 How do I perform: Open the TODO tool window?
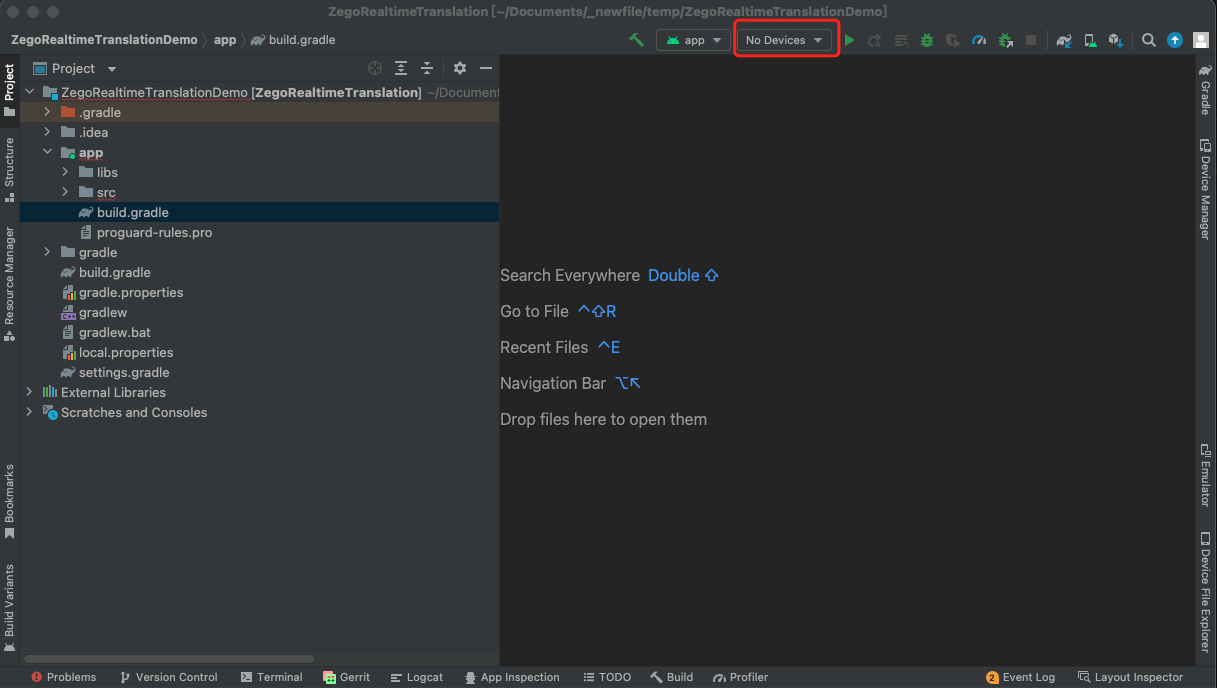click(607, 677)
